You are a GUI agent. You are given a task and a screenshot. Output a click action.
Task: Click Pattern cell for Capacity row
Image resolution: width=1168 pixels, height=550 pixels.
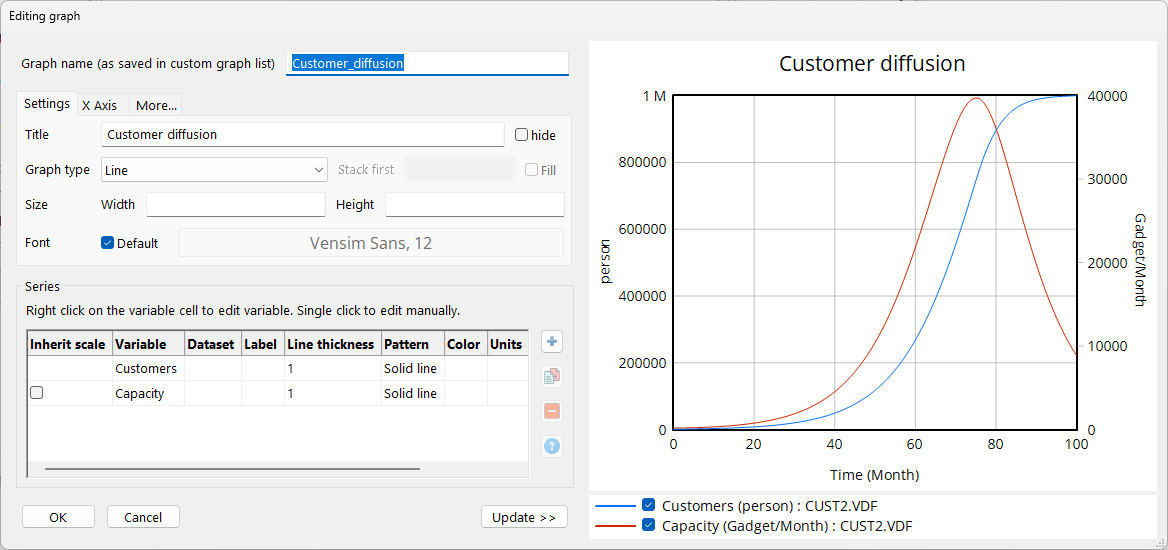pyautogui.click(x=412, y=394)
